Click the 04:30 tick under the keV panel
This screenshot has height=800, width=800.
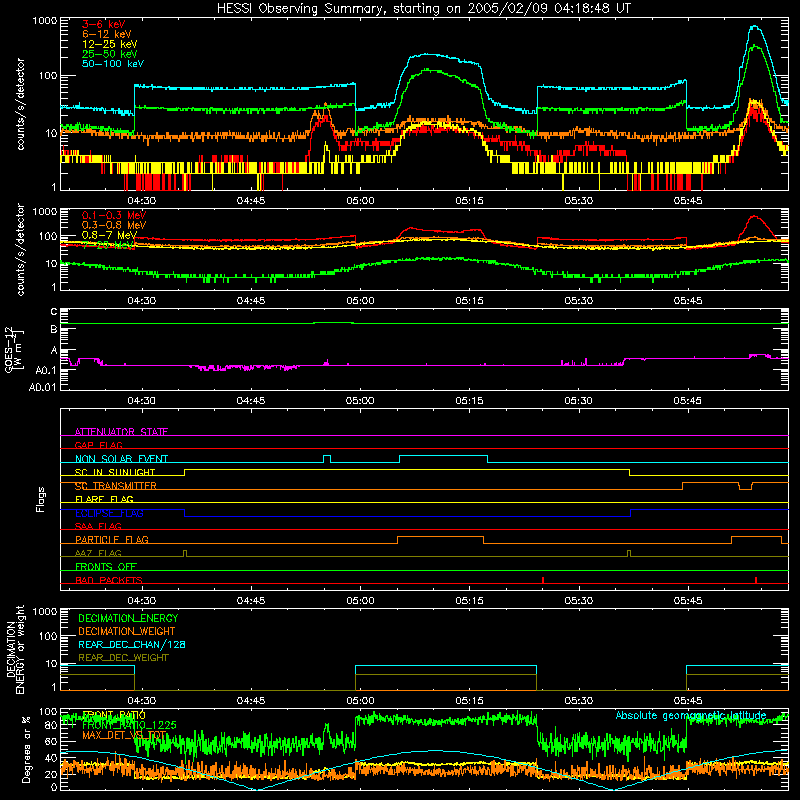click(x=141, y=201)
